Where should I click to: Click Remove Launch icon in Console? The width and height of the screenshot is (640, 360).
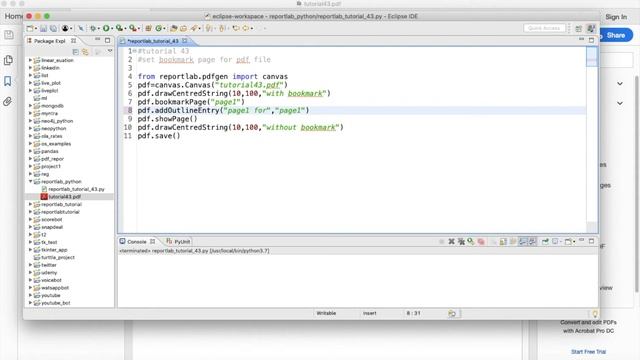(x=451, y=242)
